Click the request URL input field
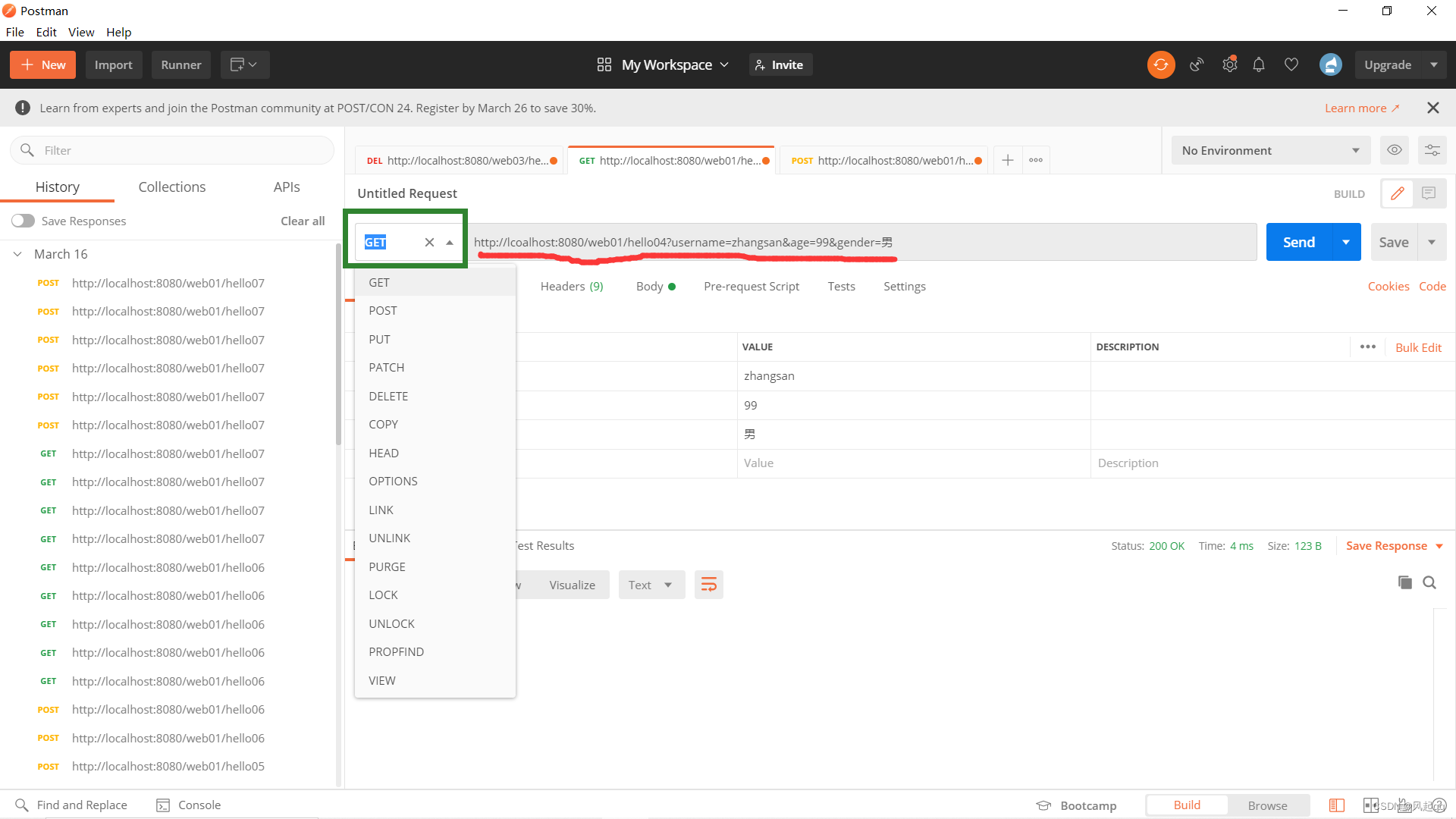This screenshot has width=1456, height=819. coord(862,243)
